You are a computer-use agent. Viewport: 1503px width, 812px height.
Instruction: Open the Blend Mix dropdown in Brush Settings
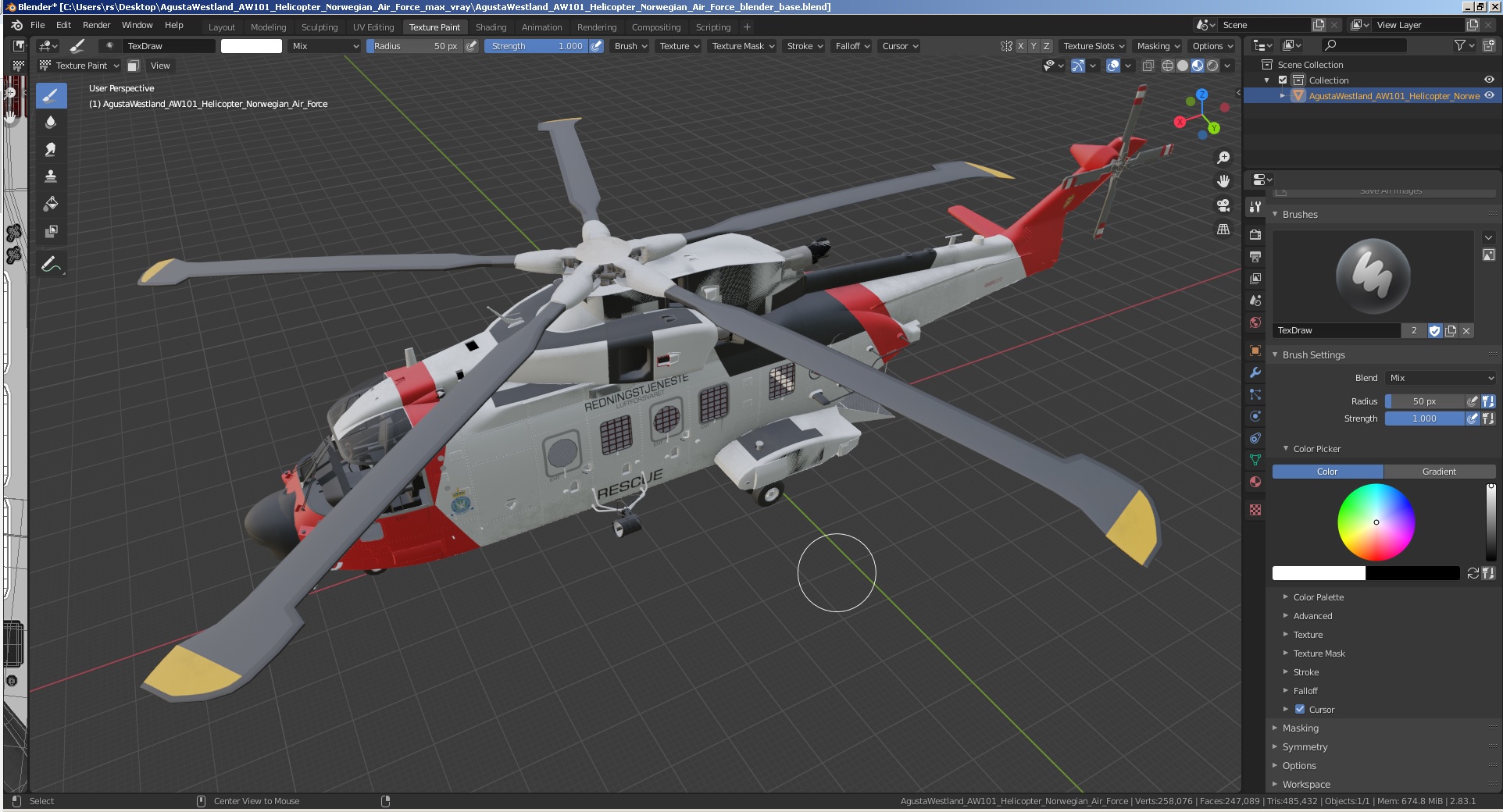click(1441, 378)
